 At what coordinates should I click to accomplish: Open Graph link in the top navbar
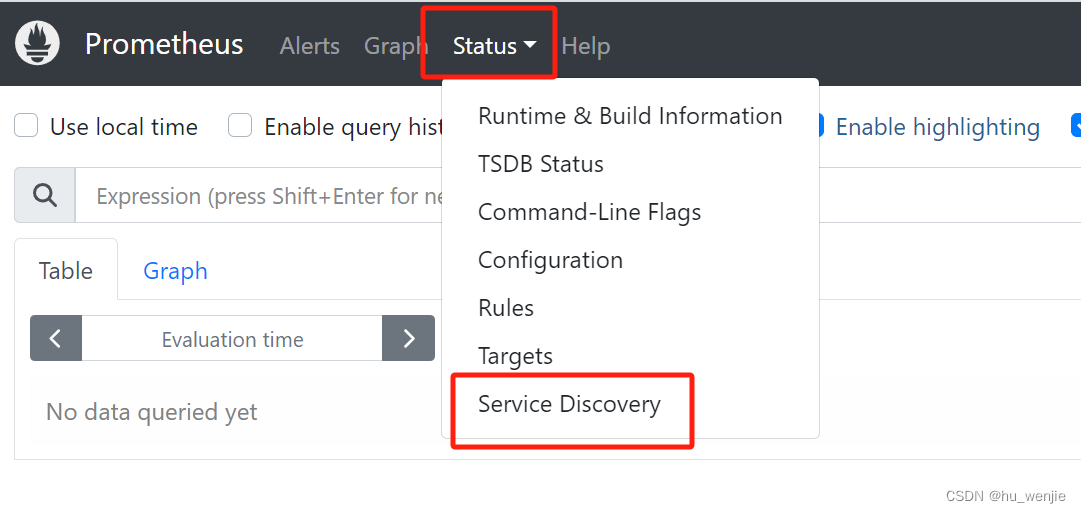pos(396,46)
